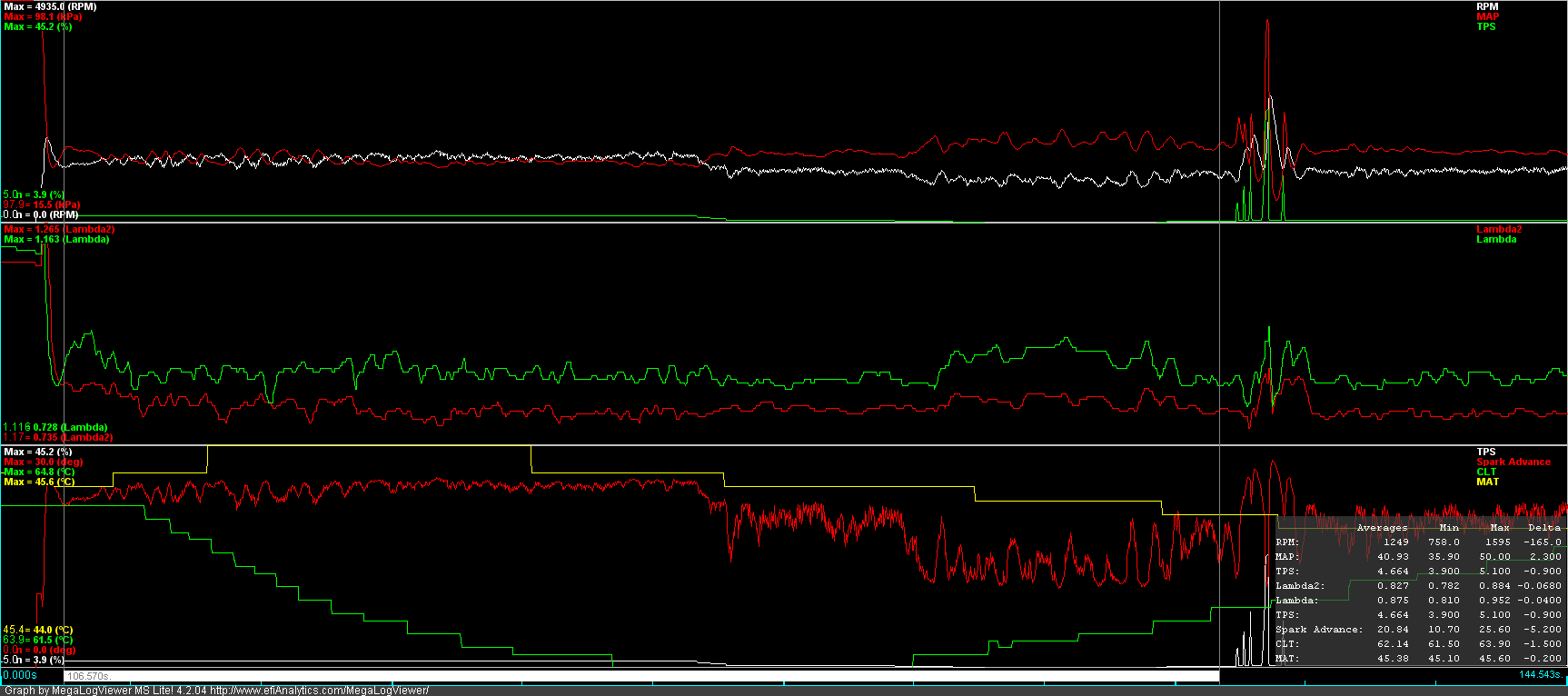This screenshot has height=696, width=1568.
Task: Click the 144.543s end time label
Action: click(x=1542, y=675)
